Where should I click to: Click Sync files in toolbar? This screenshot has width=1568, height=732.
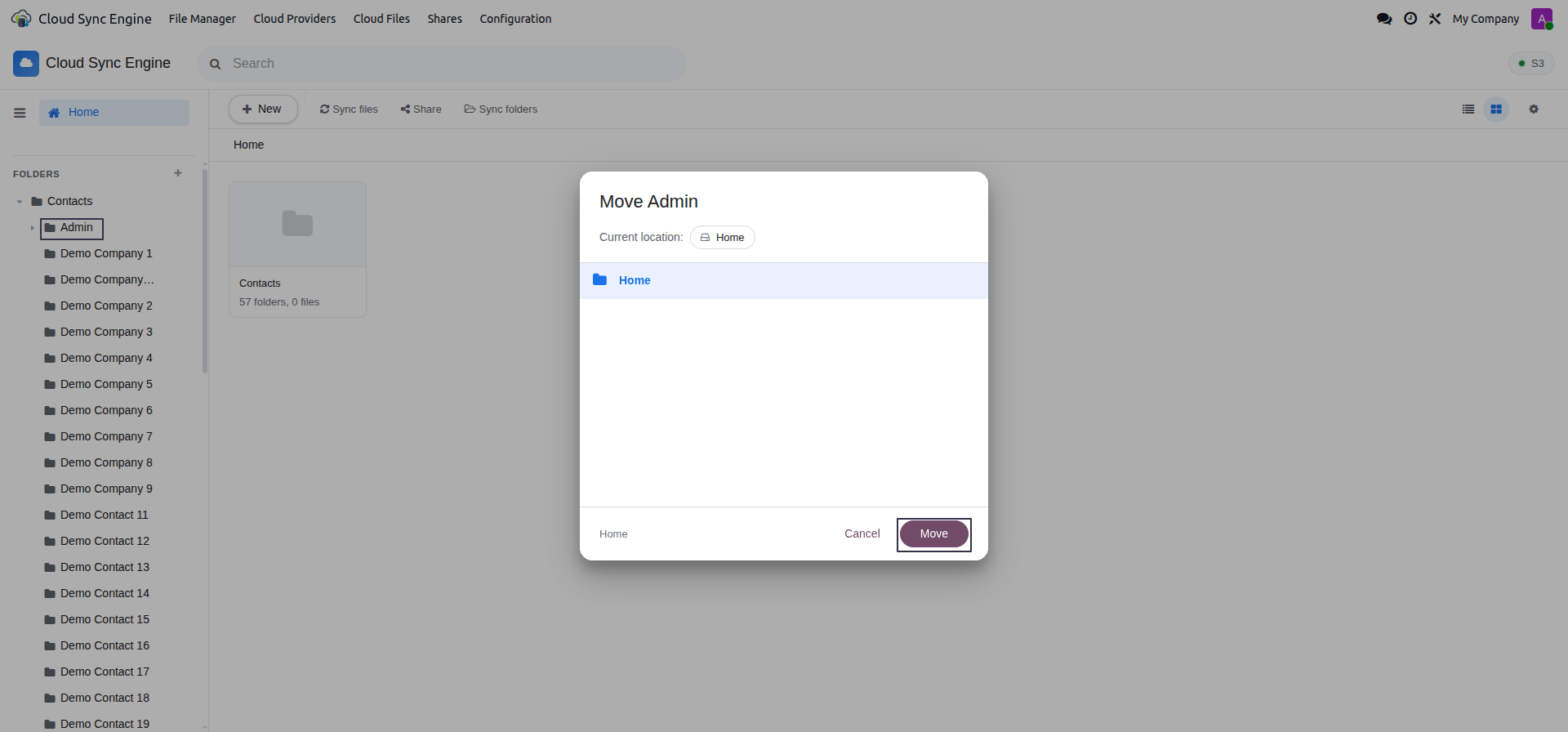349,109
